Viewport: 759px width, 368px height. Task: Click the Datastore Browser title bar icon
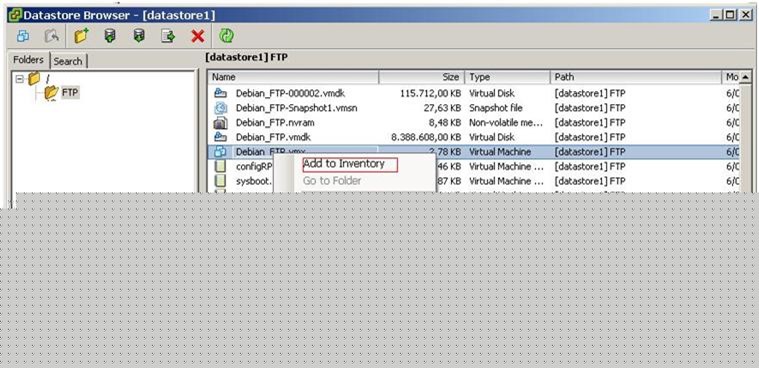15,15
